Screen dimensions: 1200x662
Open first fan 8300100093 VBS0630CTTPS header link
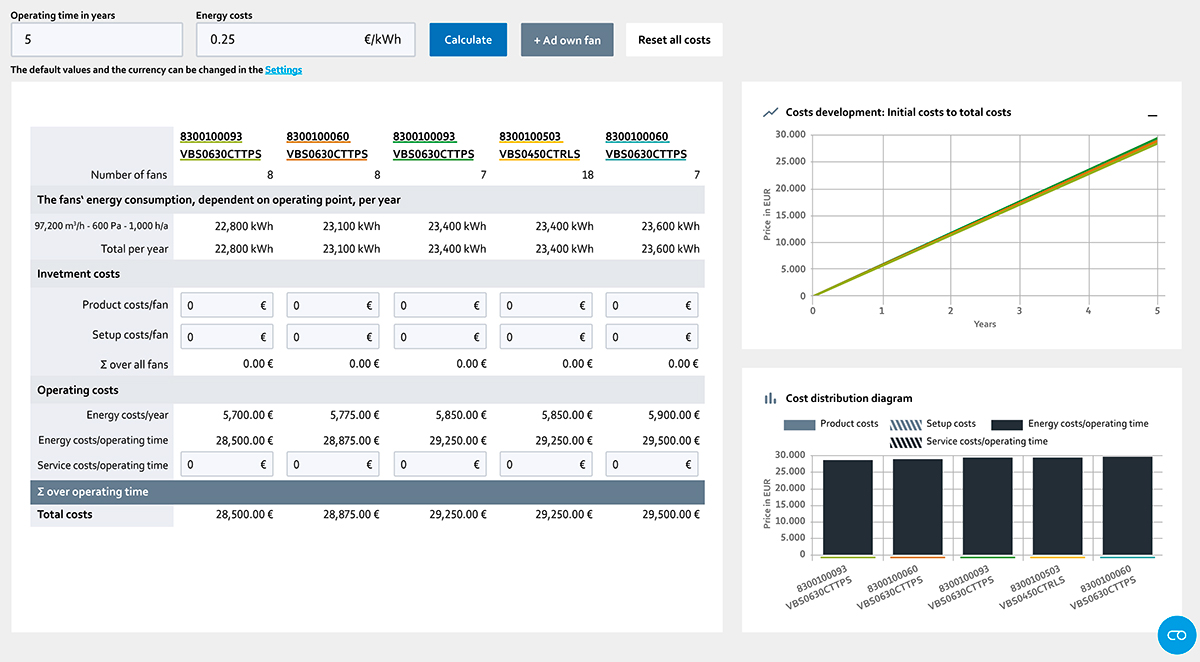[221, 145]
